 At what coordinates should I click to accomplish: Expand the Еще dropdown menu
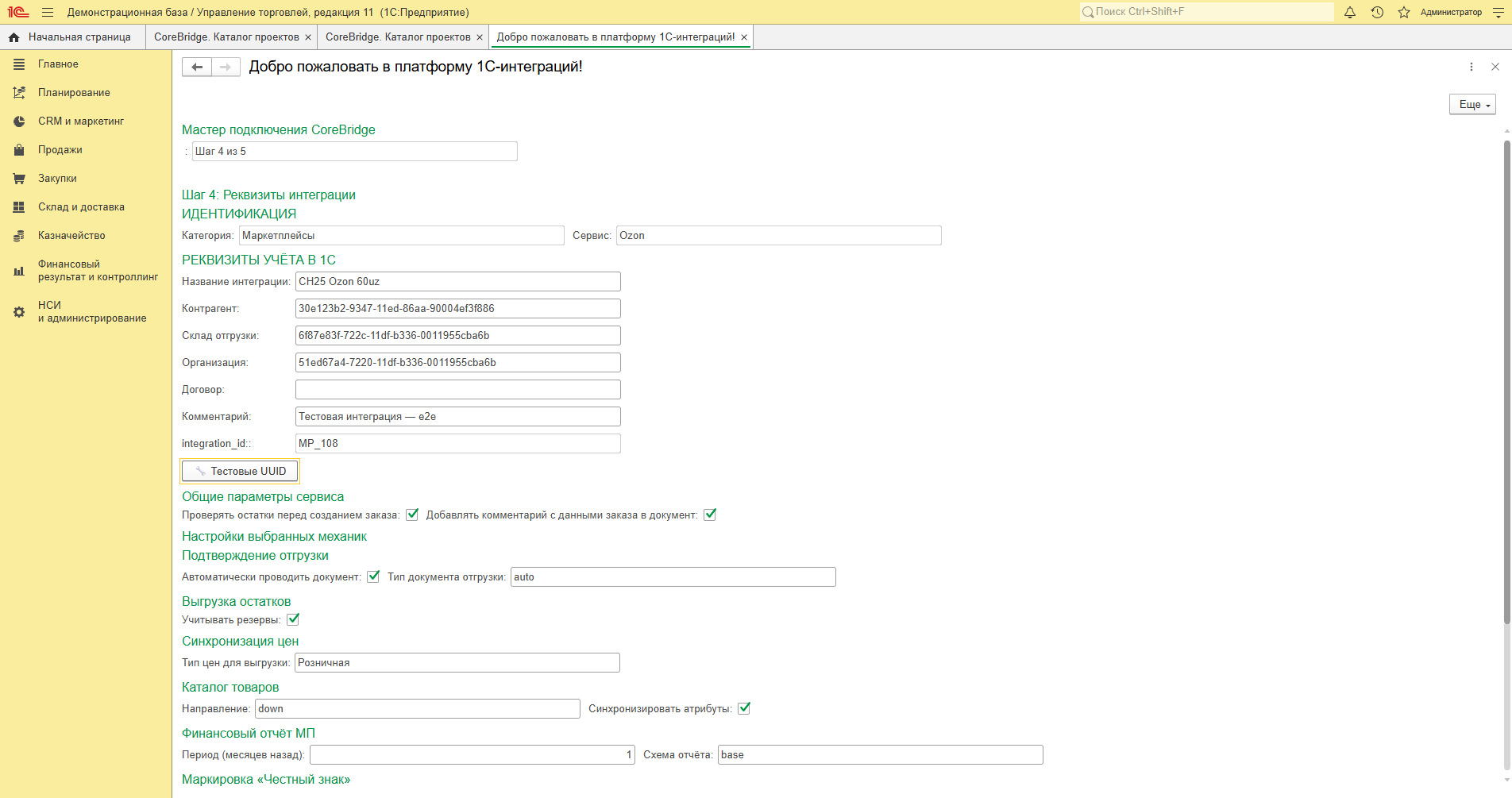(1473, 105)
